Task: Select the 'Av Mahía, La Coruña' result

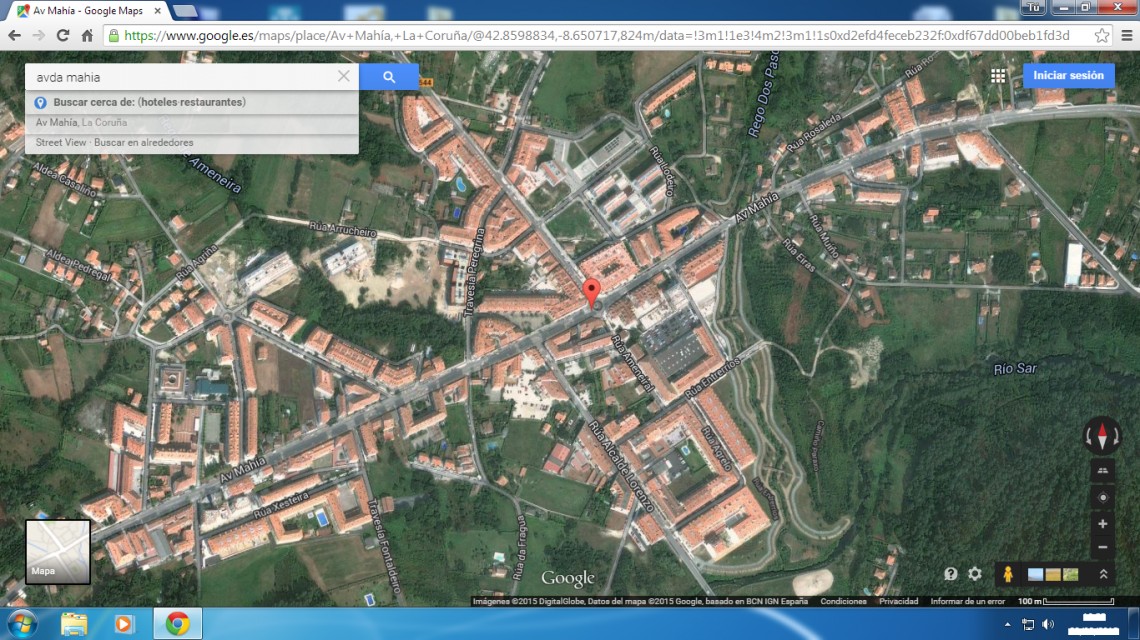Action: pyautogui.click(x=192, y=123)
